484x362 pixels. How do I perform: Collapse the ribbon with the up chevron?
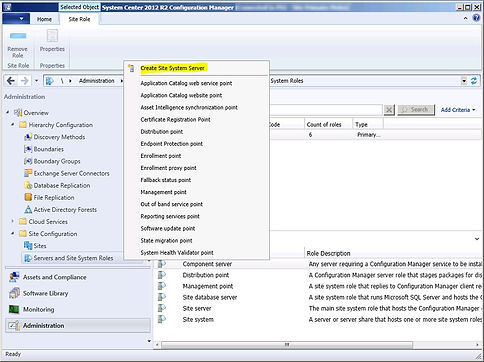(466, 18)
